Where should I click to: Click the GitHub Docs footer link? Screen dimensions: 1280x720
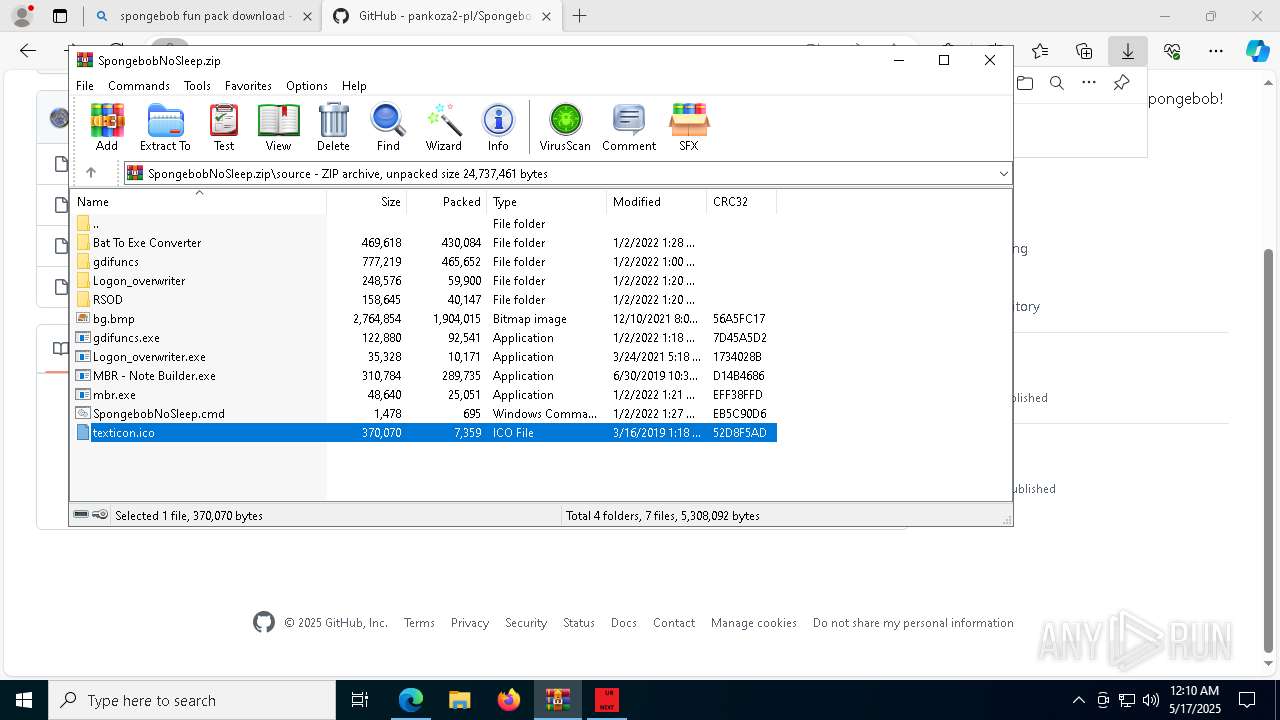pos(624,623)
